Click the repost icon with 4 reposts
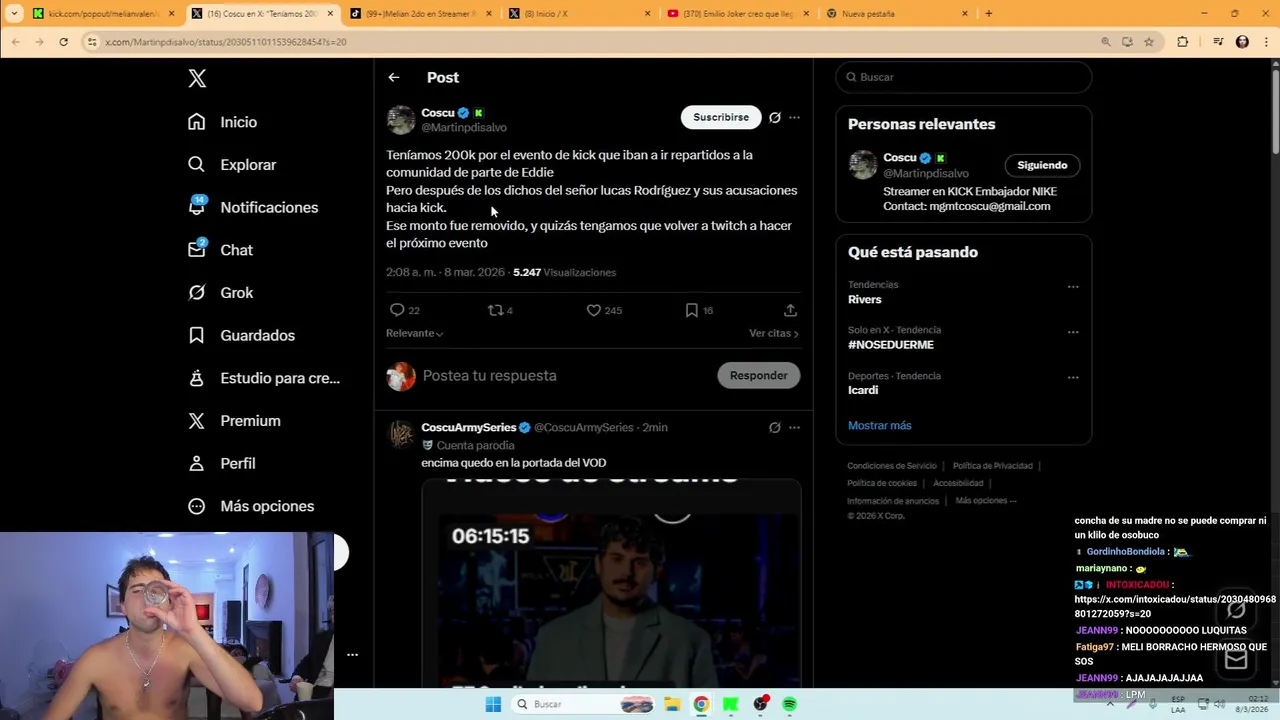 coord(495,310)
